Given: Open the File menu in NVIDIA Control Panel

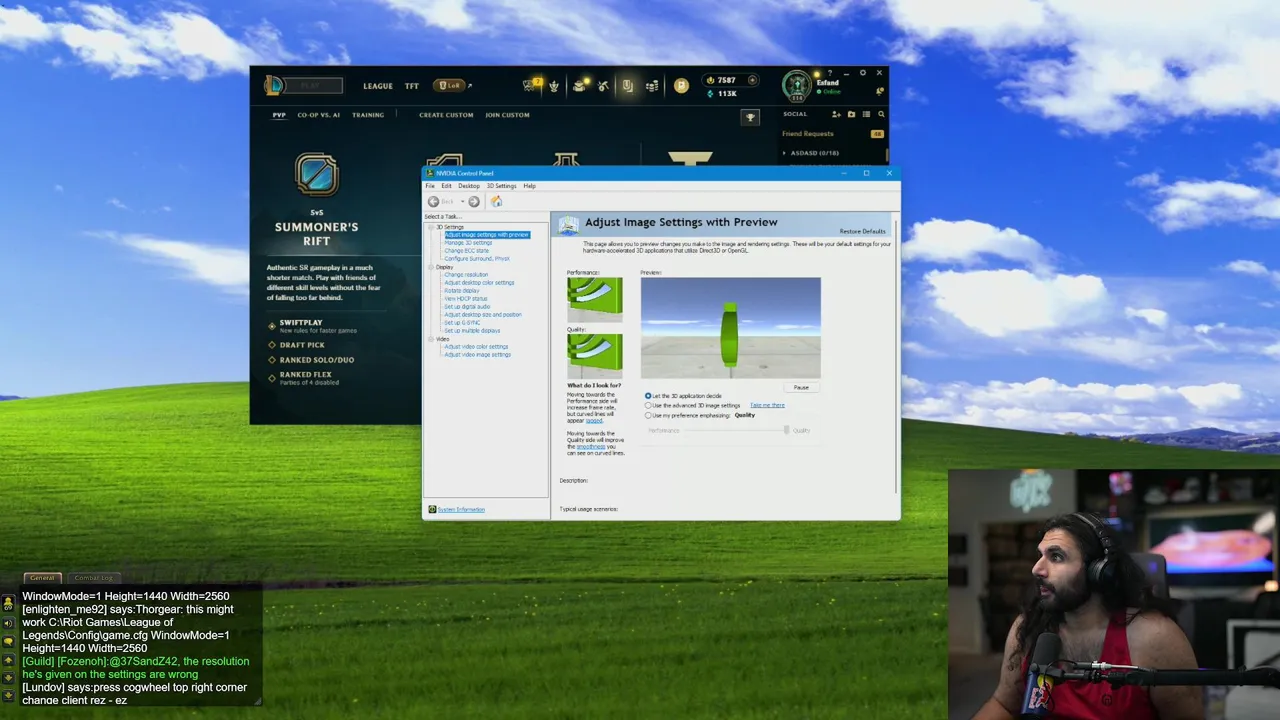Looking at the screenshot, I should pos(430,186).
